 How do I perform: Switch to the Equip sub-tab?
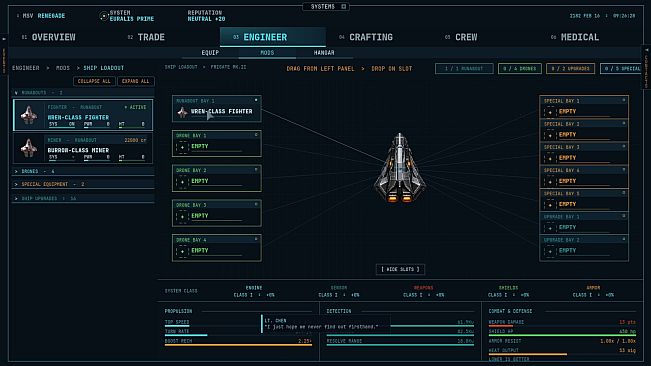click(210, 53)
